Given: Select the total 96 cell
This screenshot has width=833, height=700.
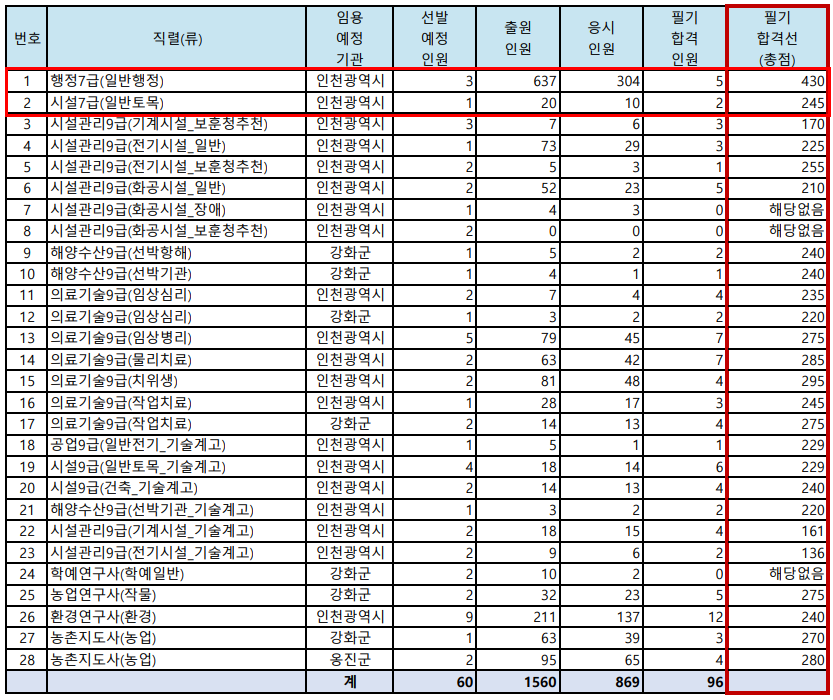Looking at the screenshot, I should click(x=684, y=681).
